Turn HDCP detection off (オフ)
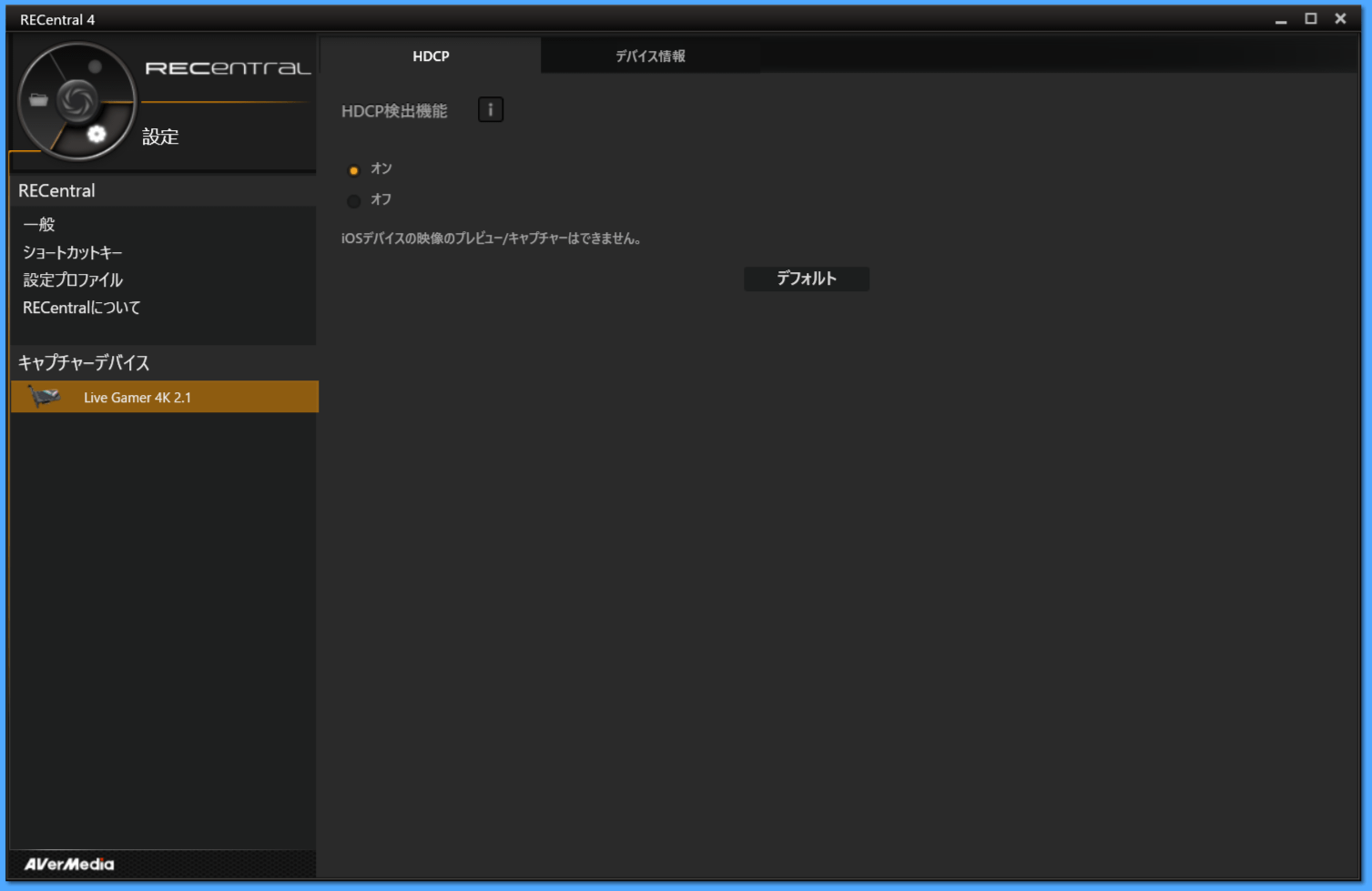1372x891 pixels. (354, 201)
